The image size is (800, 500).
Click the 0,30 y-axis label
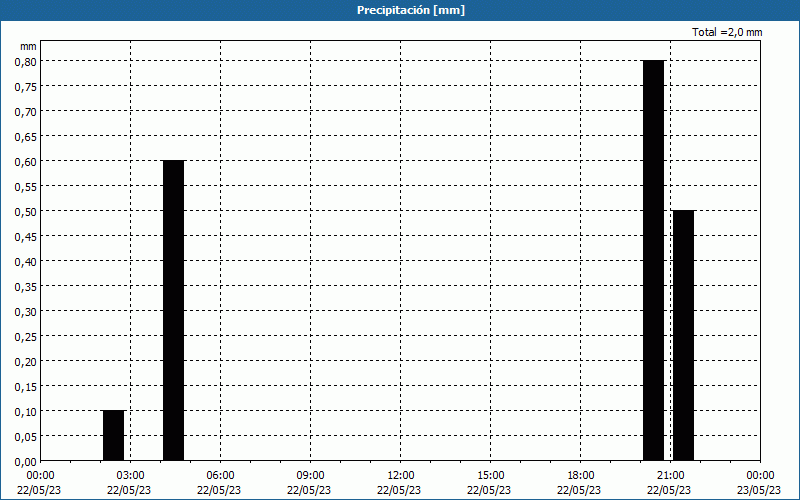click(x=26, y=312)
